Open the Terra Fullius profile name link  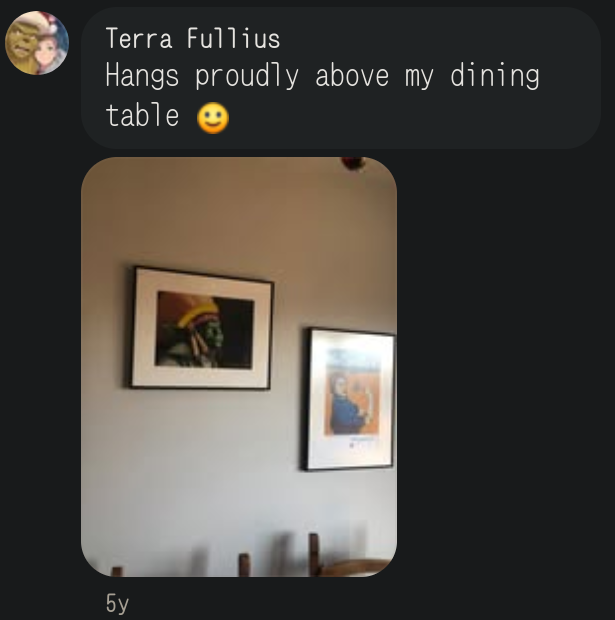click(x=192, y=39)
